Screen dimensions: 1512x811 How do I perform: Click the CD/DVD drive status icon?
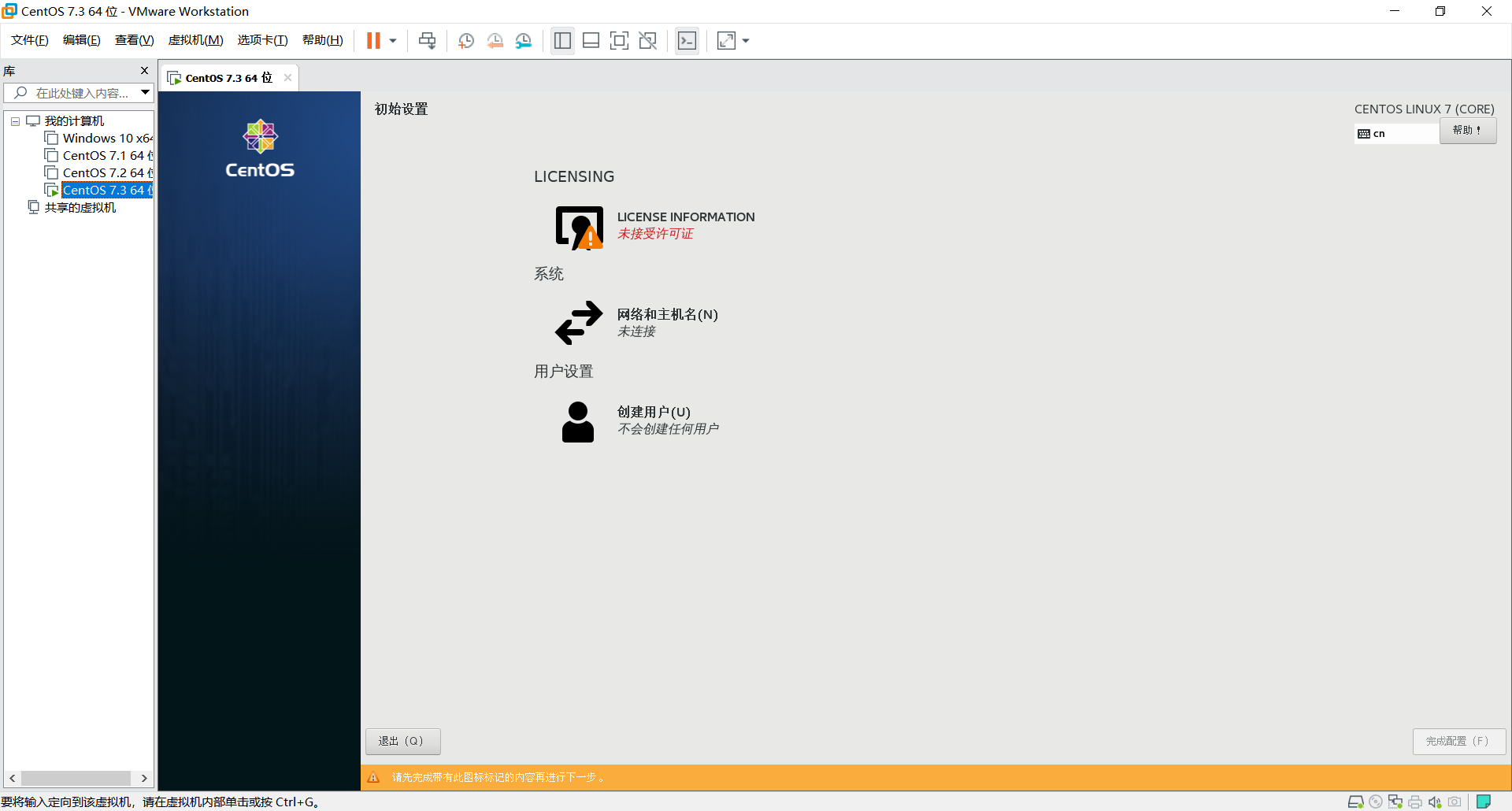[x=1375, y=802]
